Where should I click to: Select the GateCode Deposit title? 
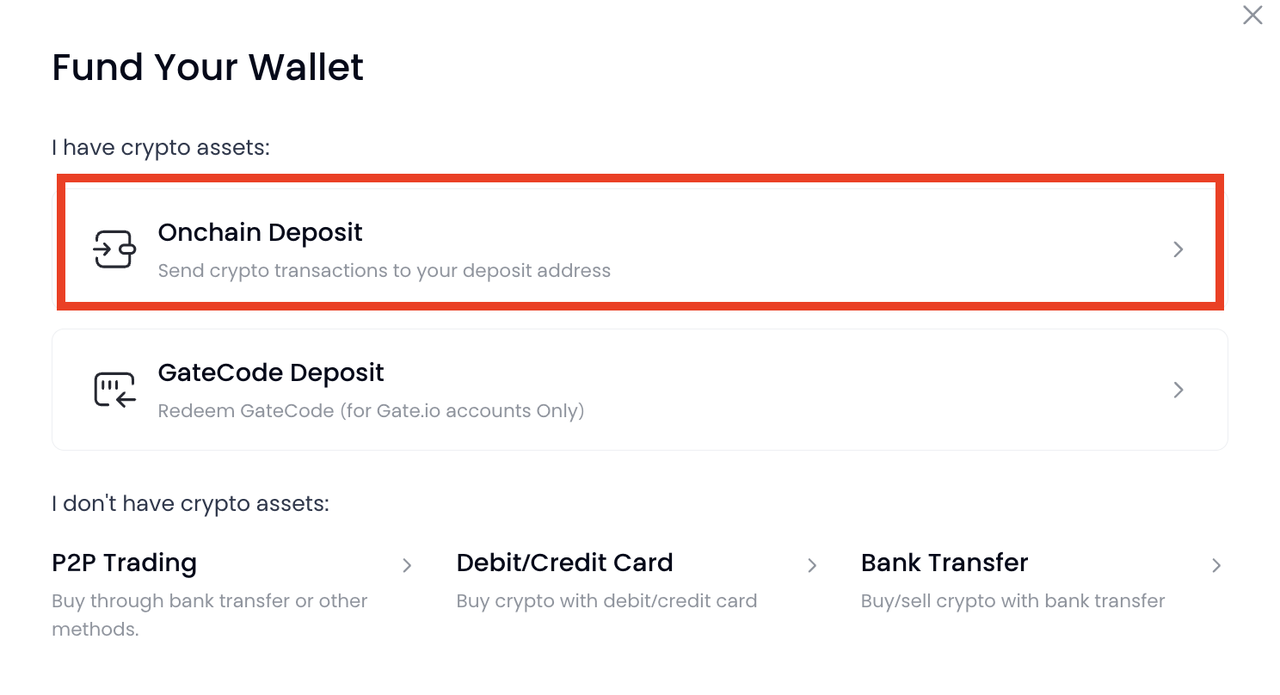271,373
